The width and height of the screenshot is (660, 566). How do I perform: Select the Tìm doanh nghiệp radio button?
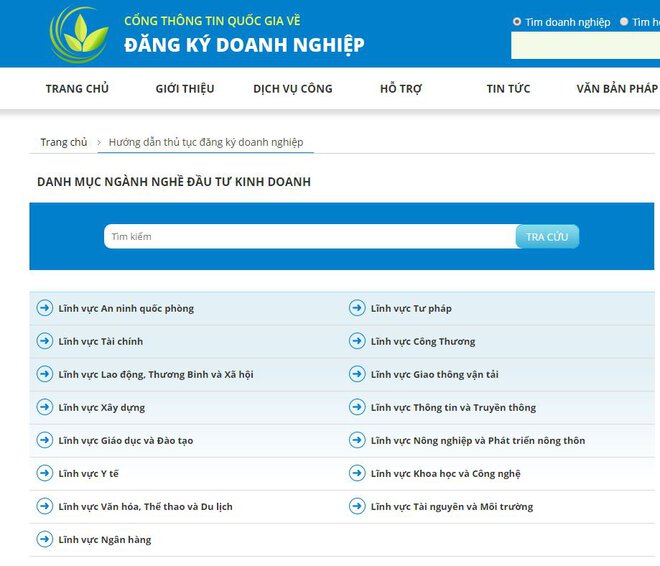517,21
